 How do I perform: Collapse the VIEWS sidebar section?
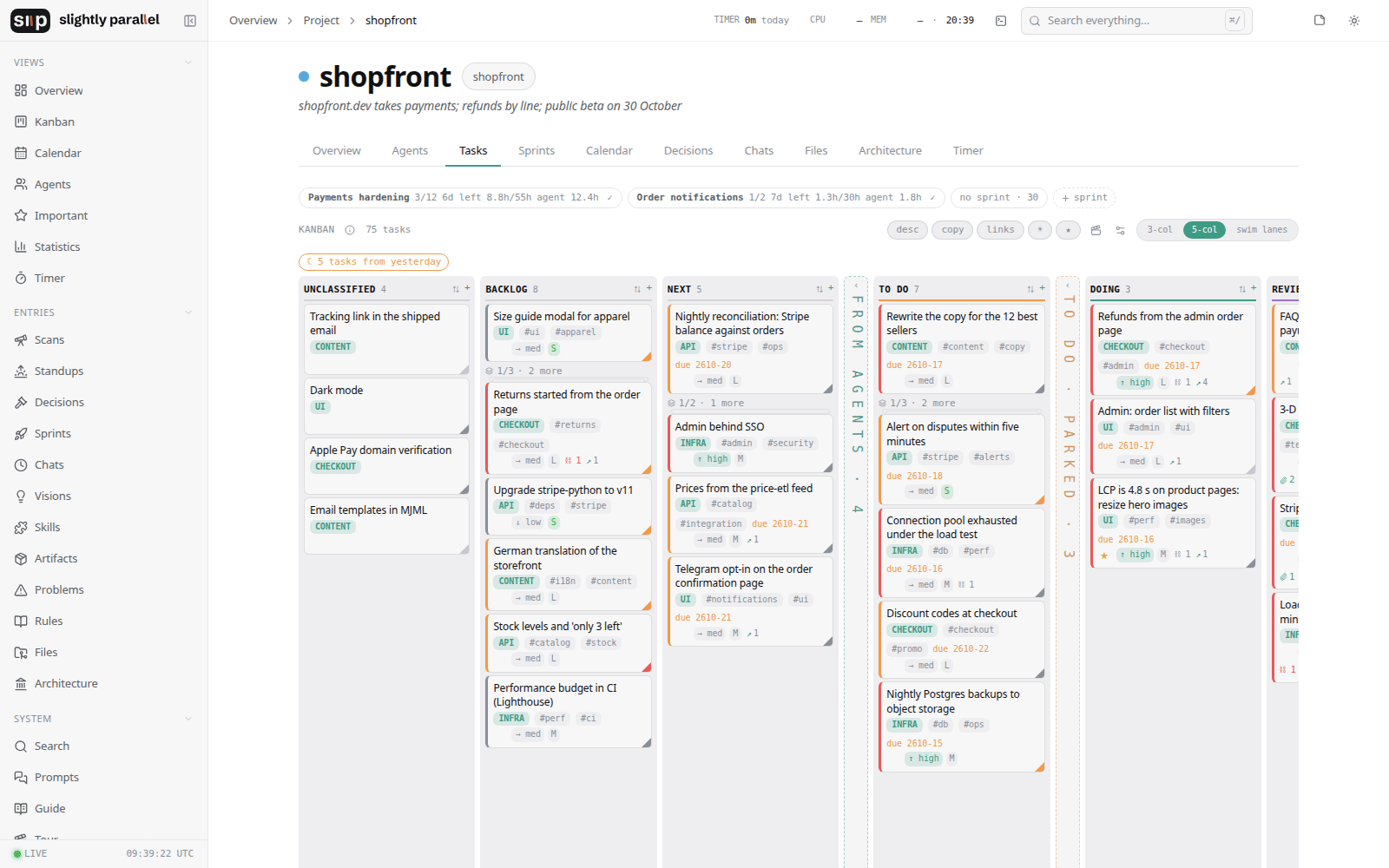[188, 62]
